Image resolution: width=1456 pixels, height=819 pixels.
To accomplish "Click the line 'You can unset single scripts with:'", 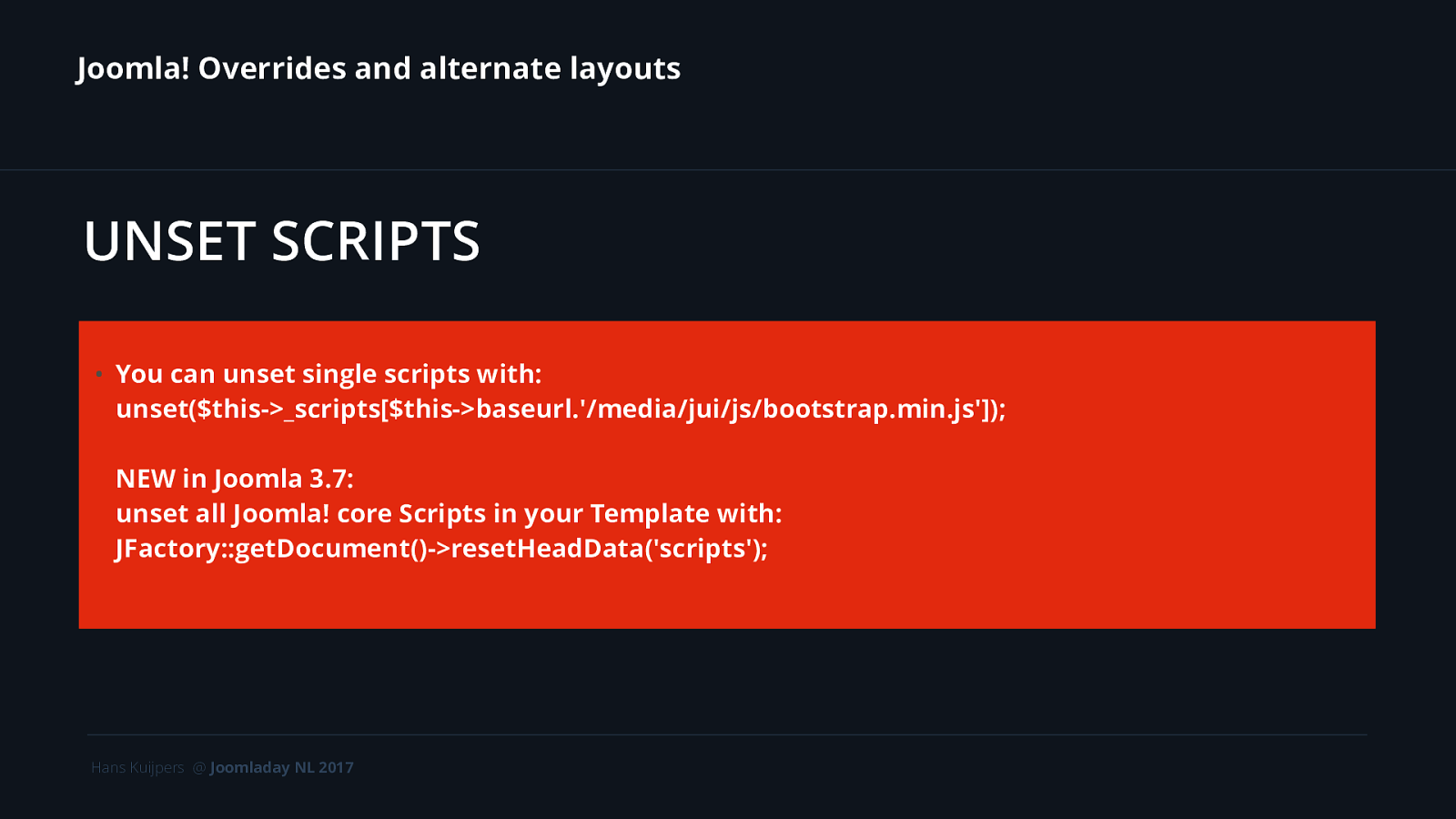I will [329, 374].
